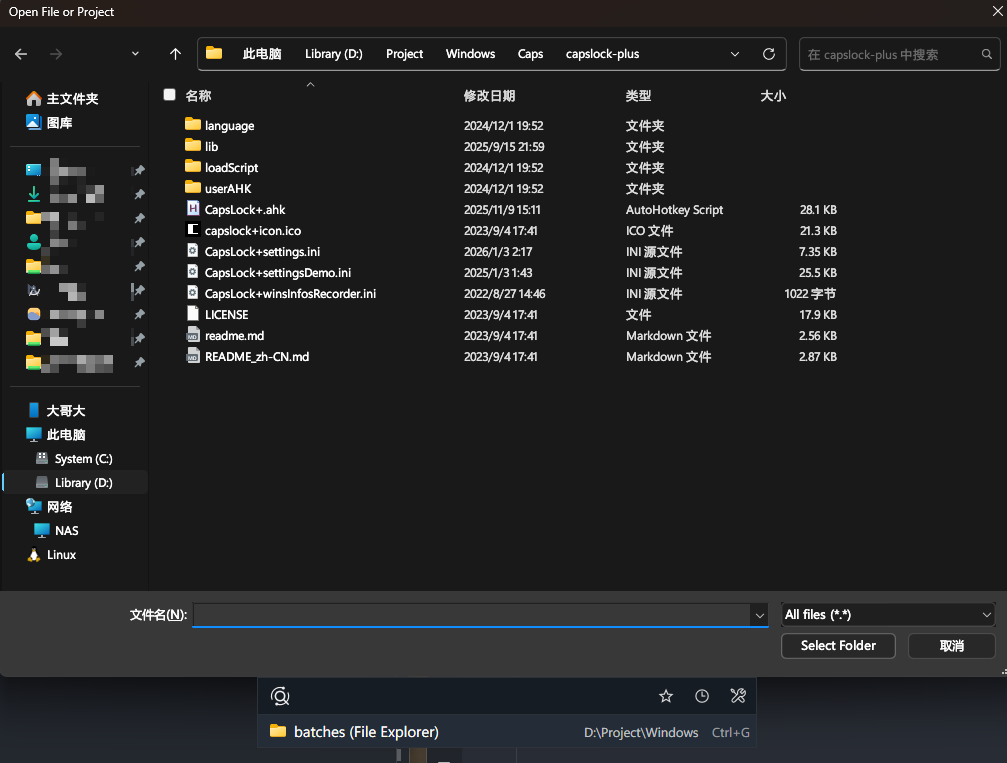Viewport: 1007px width, 763px height.
Task: Refresh the capslock-plus folder view
Action: pyautogui.click(x=768, y=54)
